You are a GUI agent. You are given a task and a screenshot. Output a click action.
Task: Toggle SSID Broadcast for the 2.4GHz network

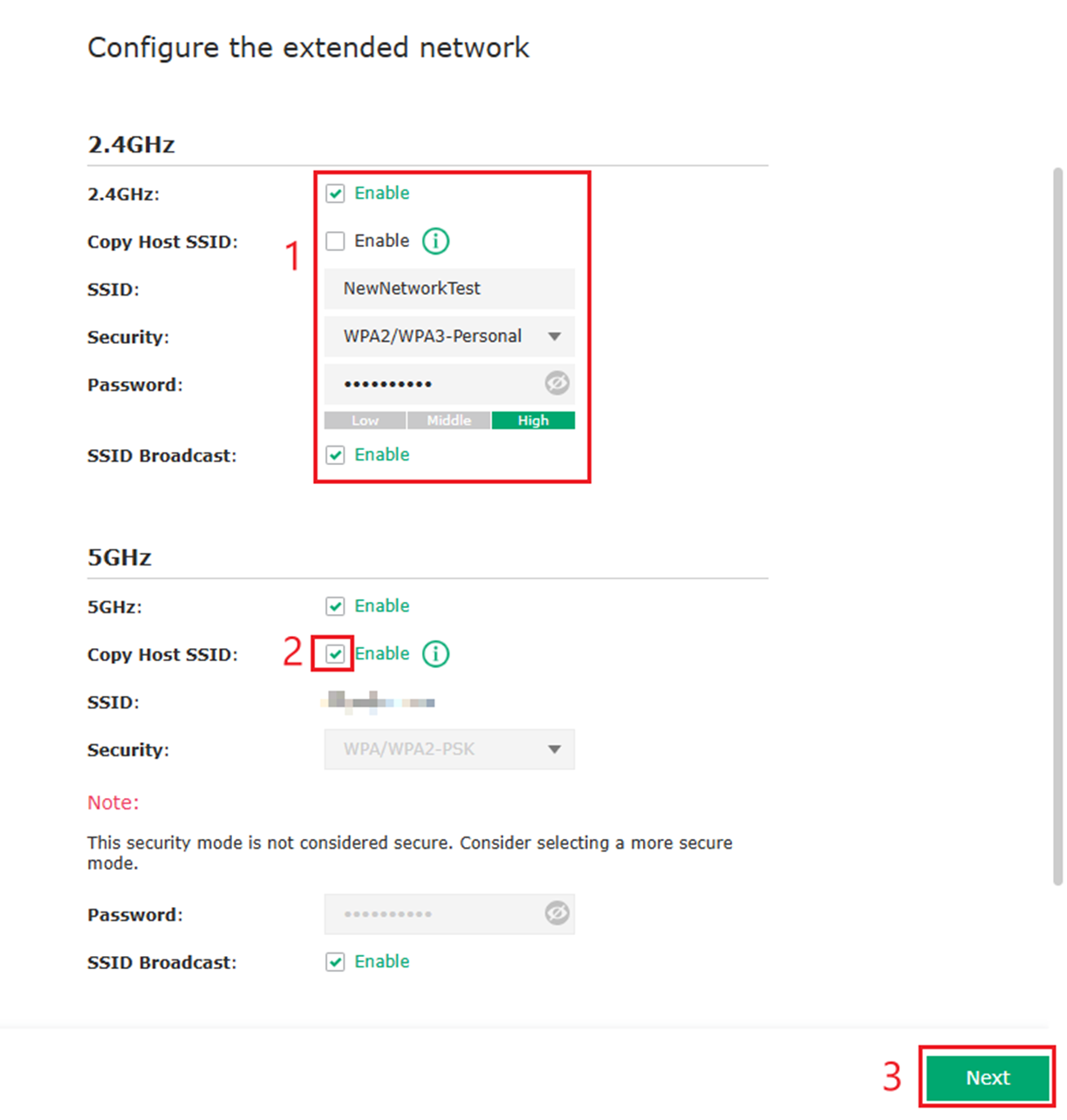coord(335,454)
